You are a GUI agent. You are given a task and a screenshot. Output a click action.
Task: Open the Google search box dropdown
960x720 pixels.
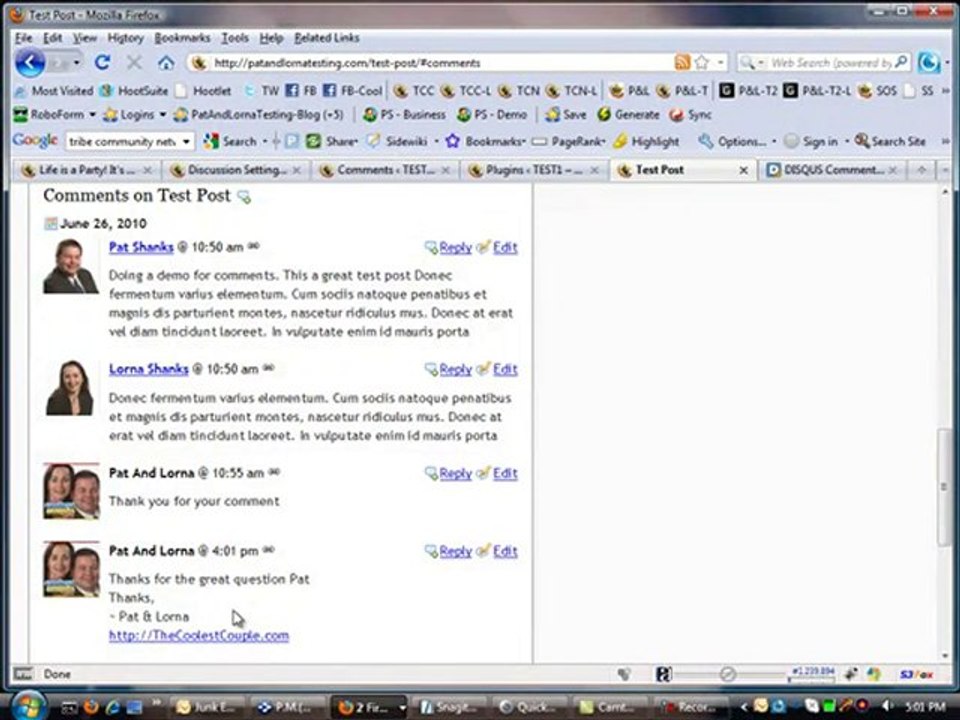coord(186,141)
